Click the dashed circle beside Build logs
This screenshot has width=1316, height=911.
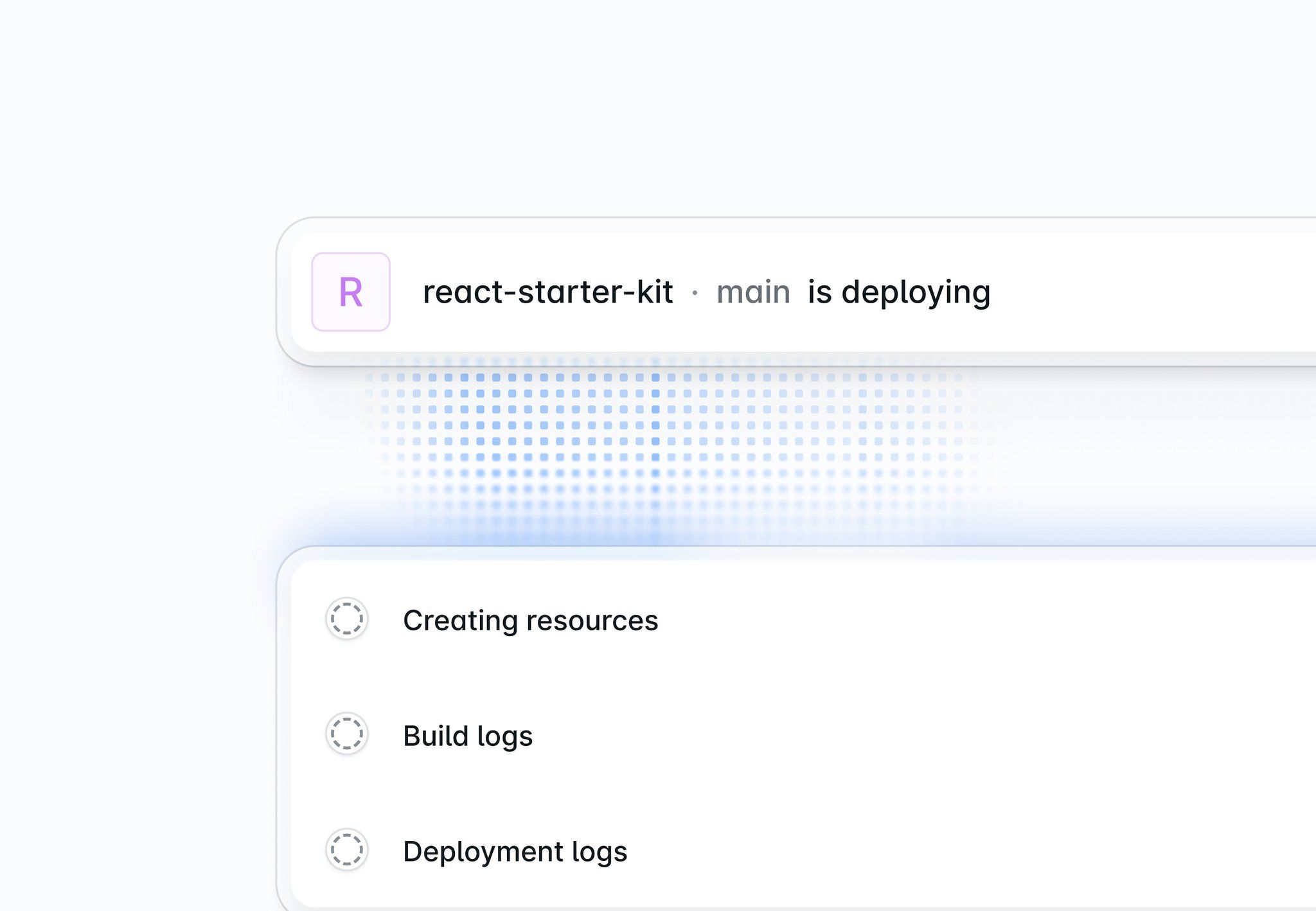point(347,733)
